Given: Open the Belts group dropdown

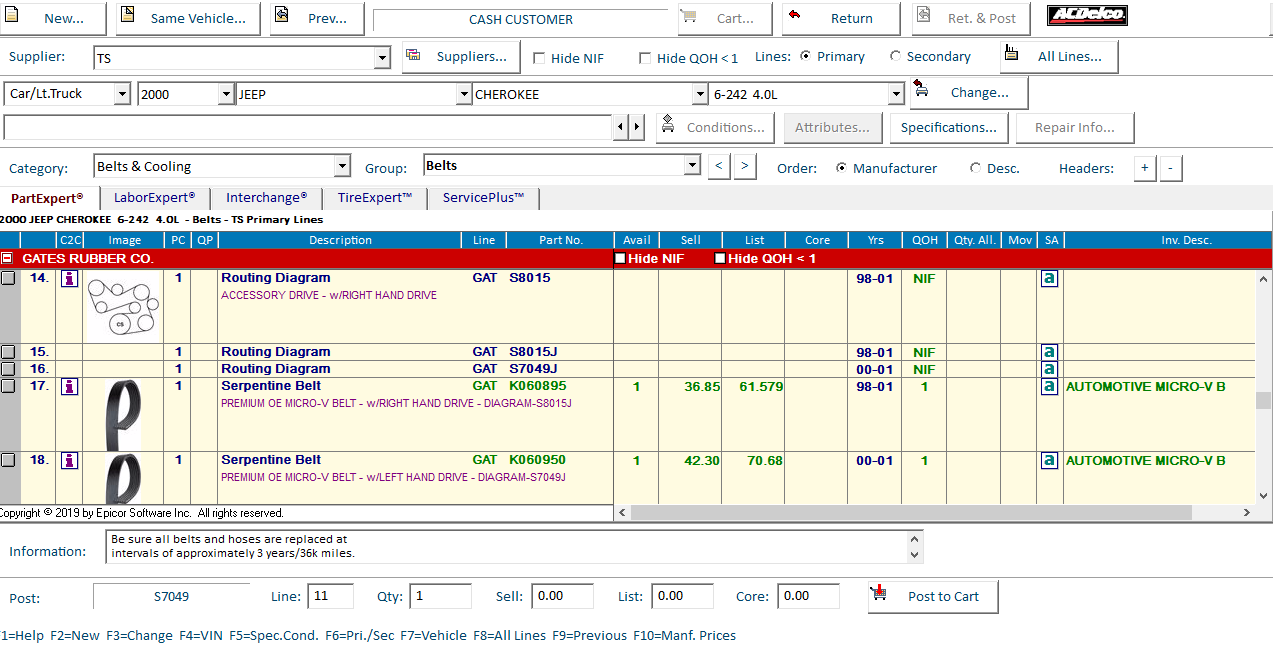Looking at the screenshot, I should click(x=692, y=166).
